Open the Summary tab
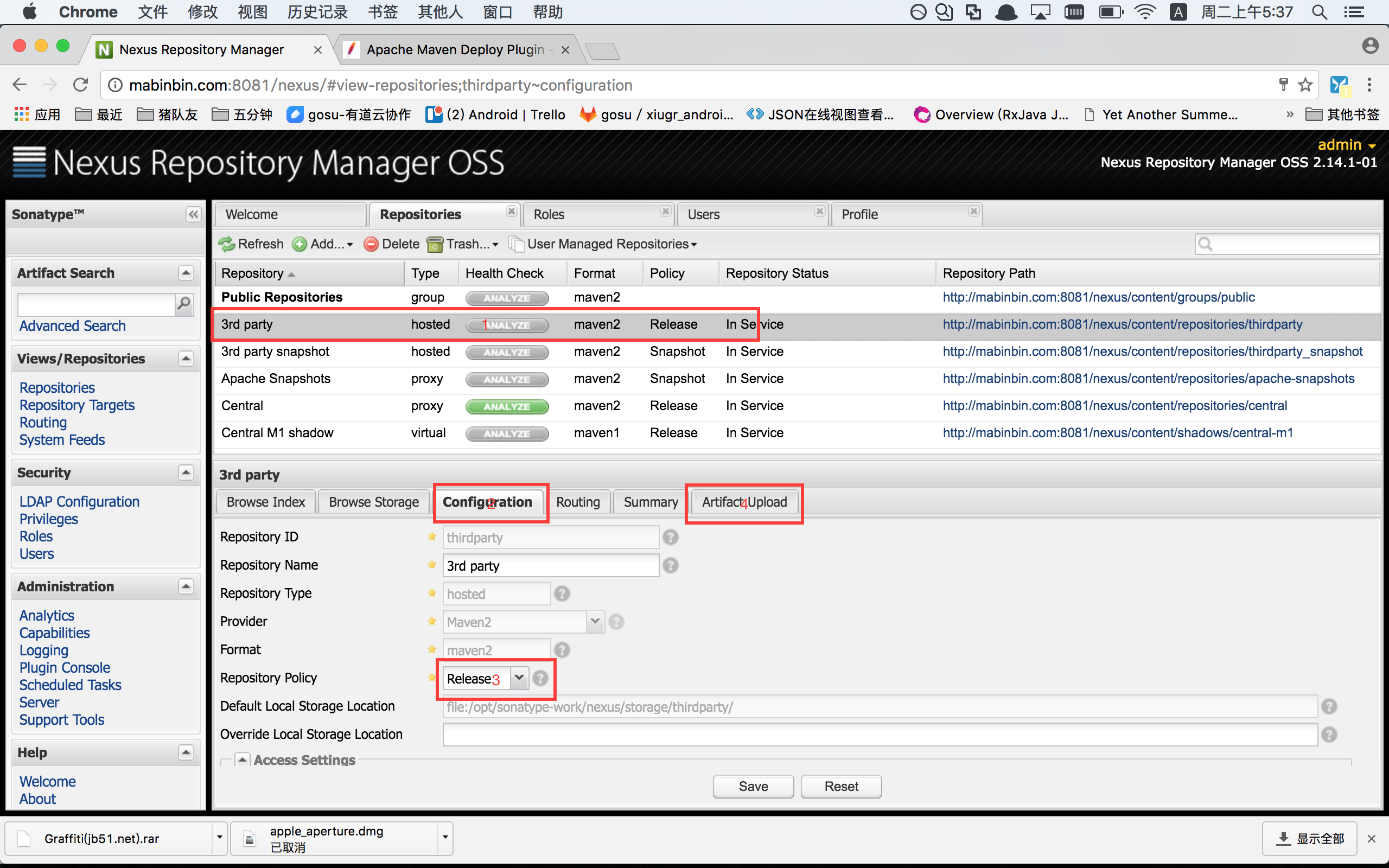This screenshot has height=868, width=1389. 651,502
